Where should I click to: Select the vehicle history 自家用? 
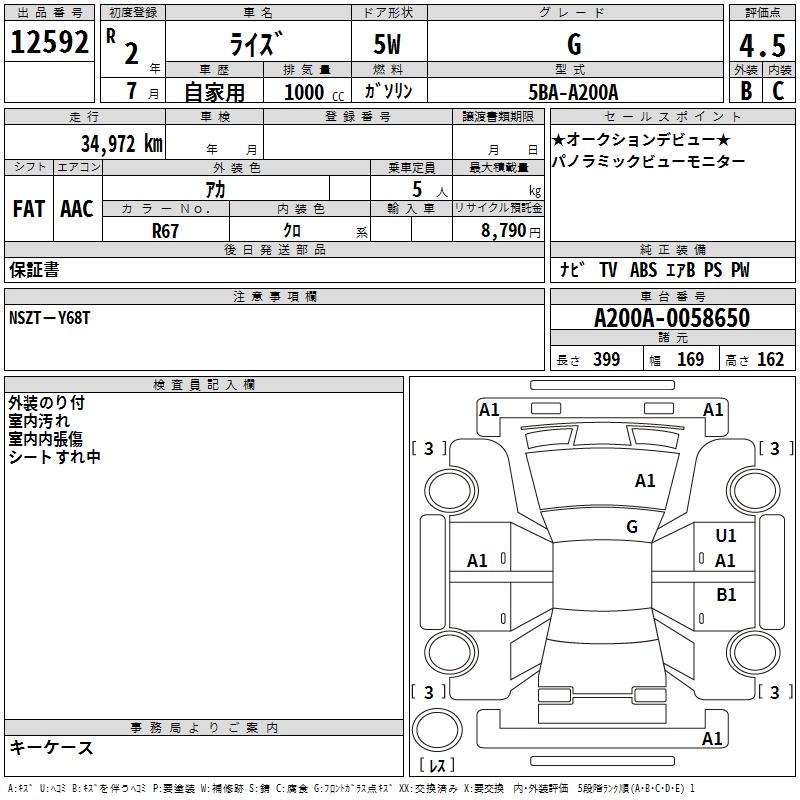pyautogui.click(x=214, y=92)
